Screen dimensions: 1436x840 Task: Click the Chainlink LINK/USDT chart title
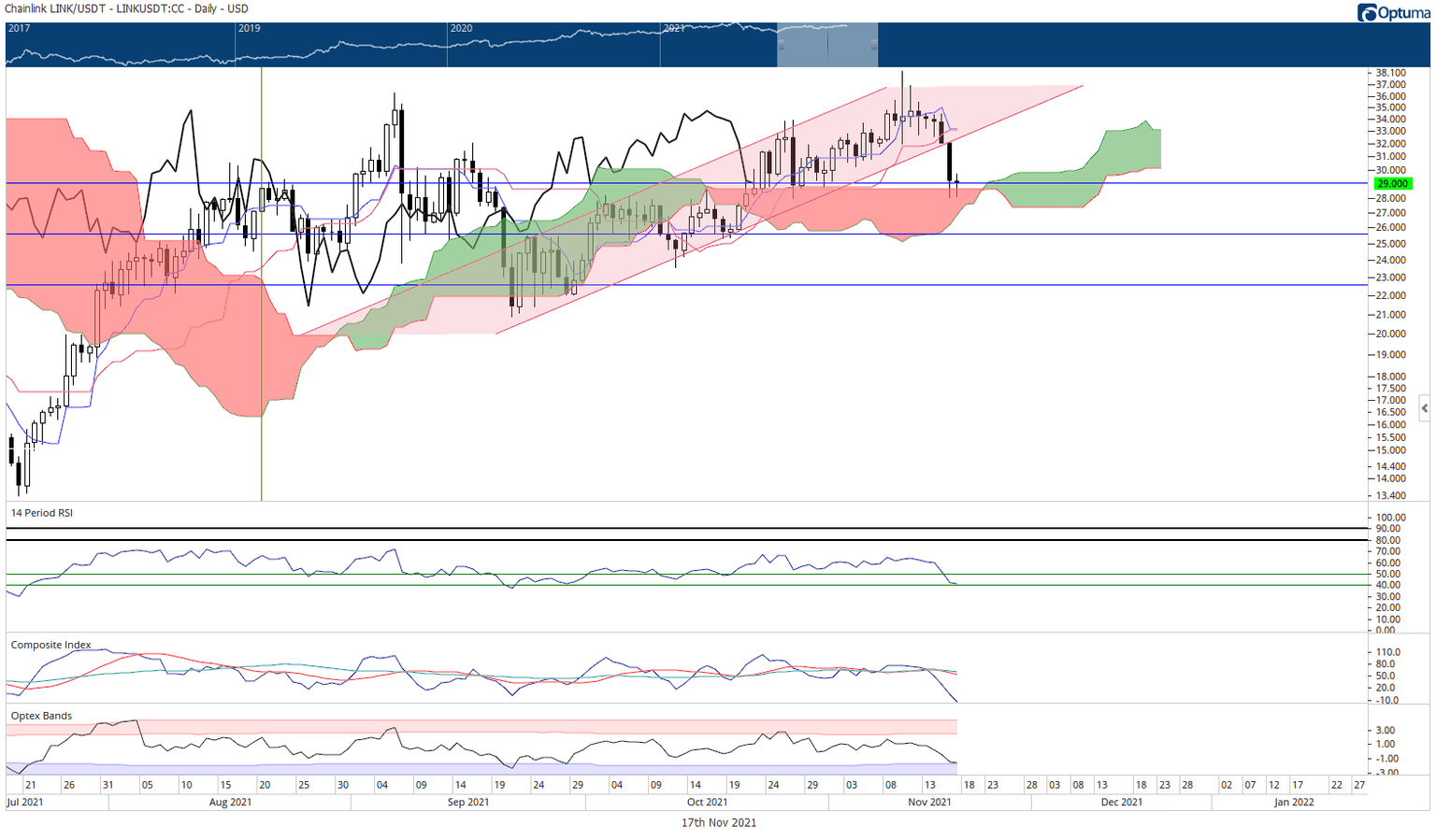point(126,8)
